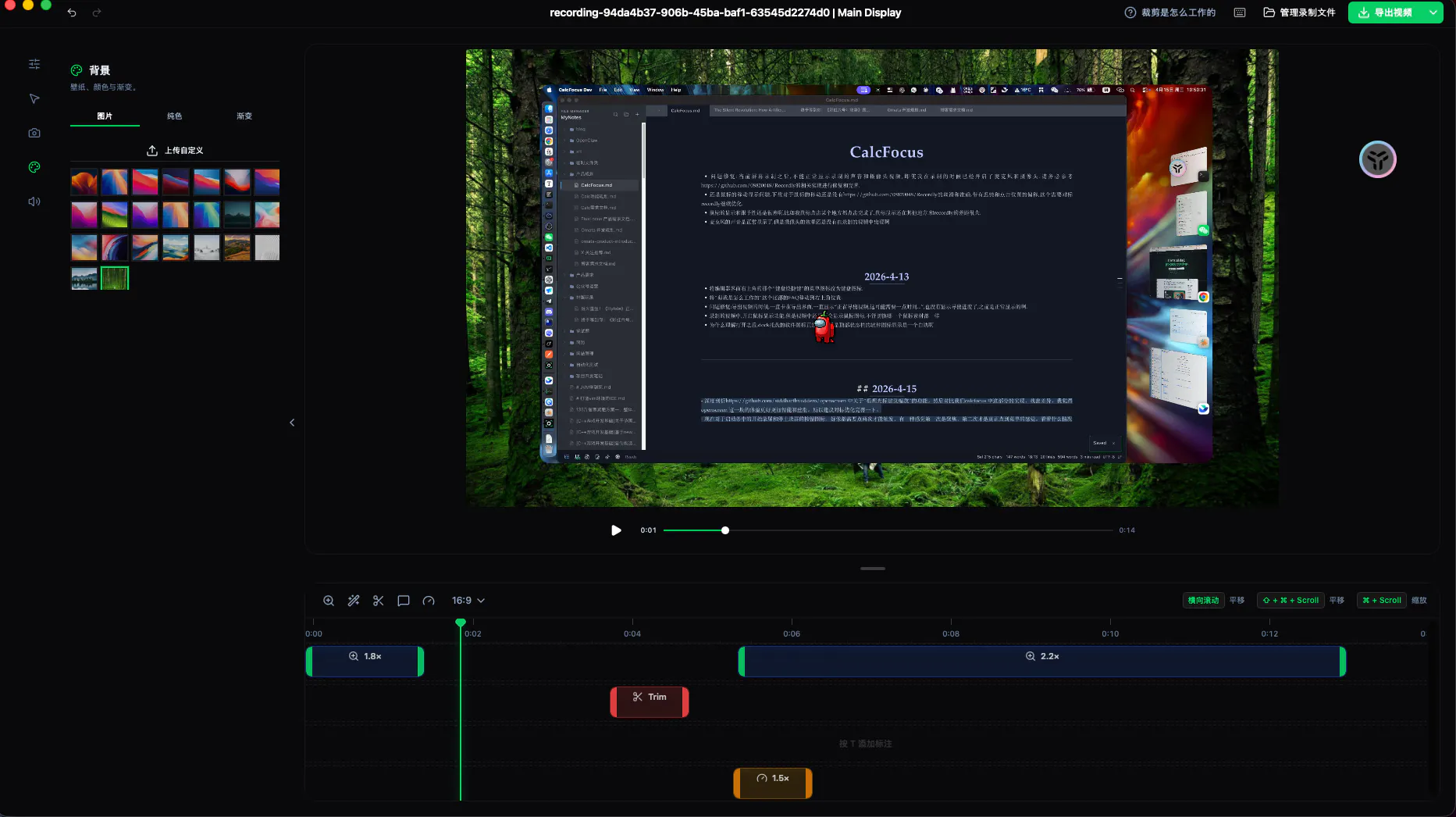Image resolution: width=1456 pixels, height=817 pixels.
Task: Click the right handle of 1.8x clip
Action: 421,662
